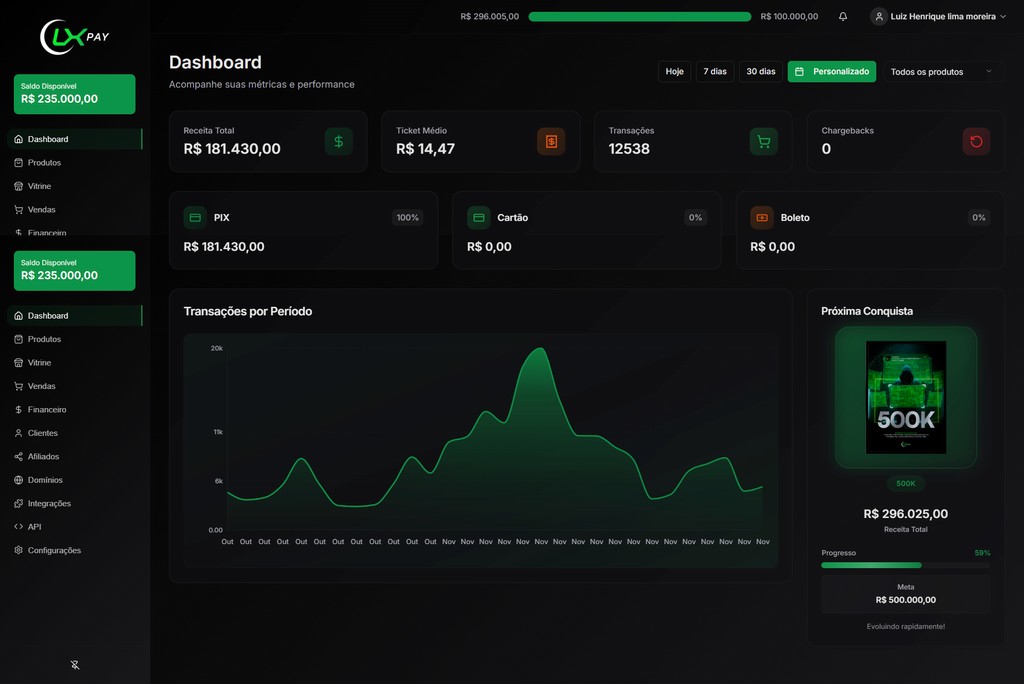This screenshot has width=1024, height=684.
Task: Click the R$ 0,00 amount under Cartão
Action: [x=489, y=247]
